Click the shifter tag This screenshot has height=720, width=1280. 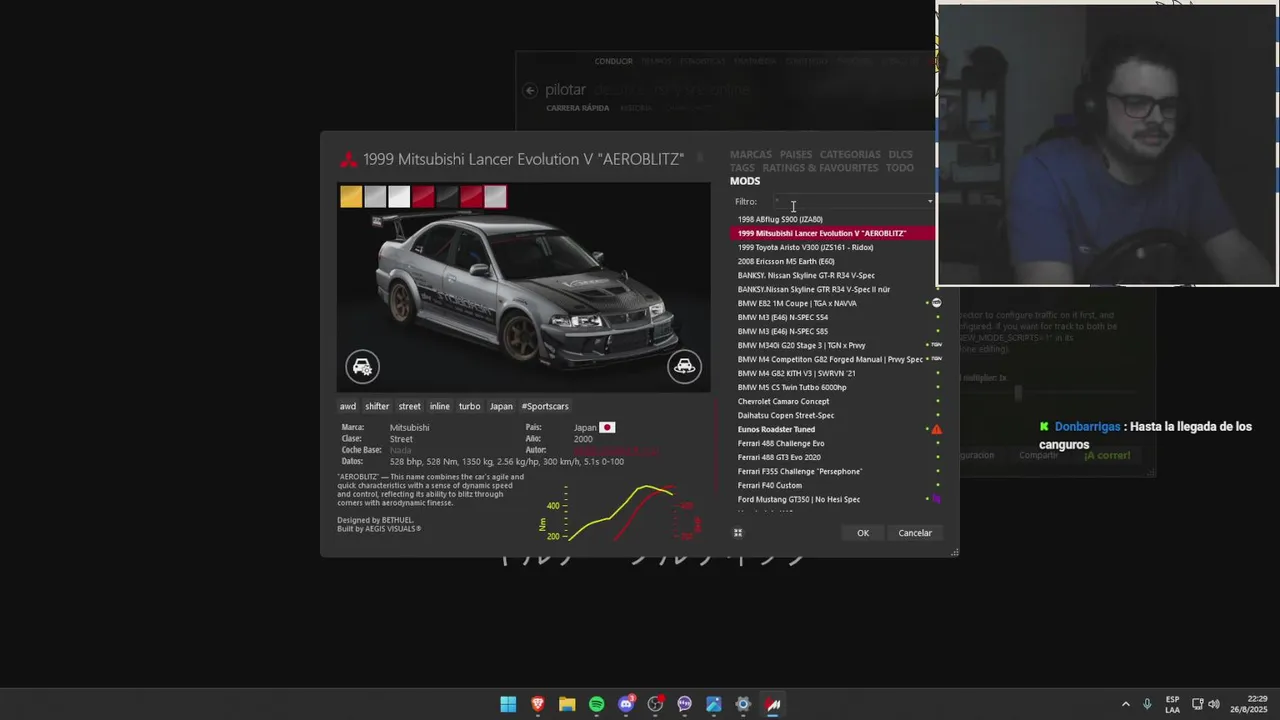click(377, 407)
